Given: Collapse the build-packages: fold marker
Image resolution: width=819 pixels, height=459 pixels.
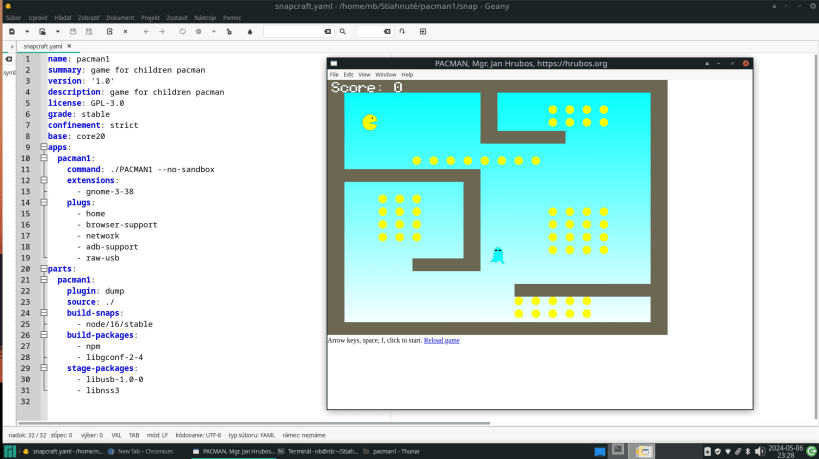Looking at the screenshot, I should 44,335.
